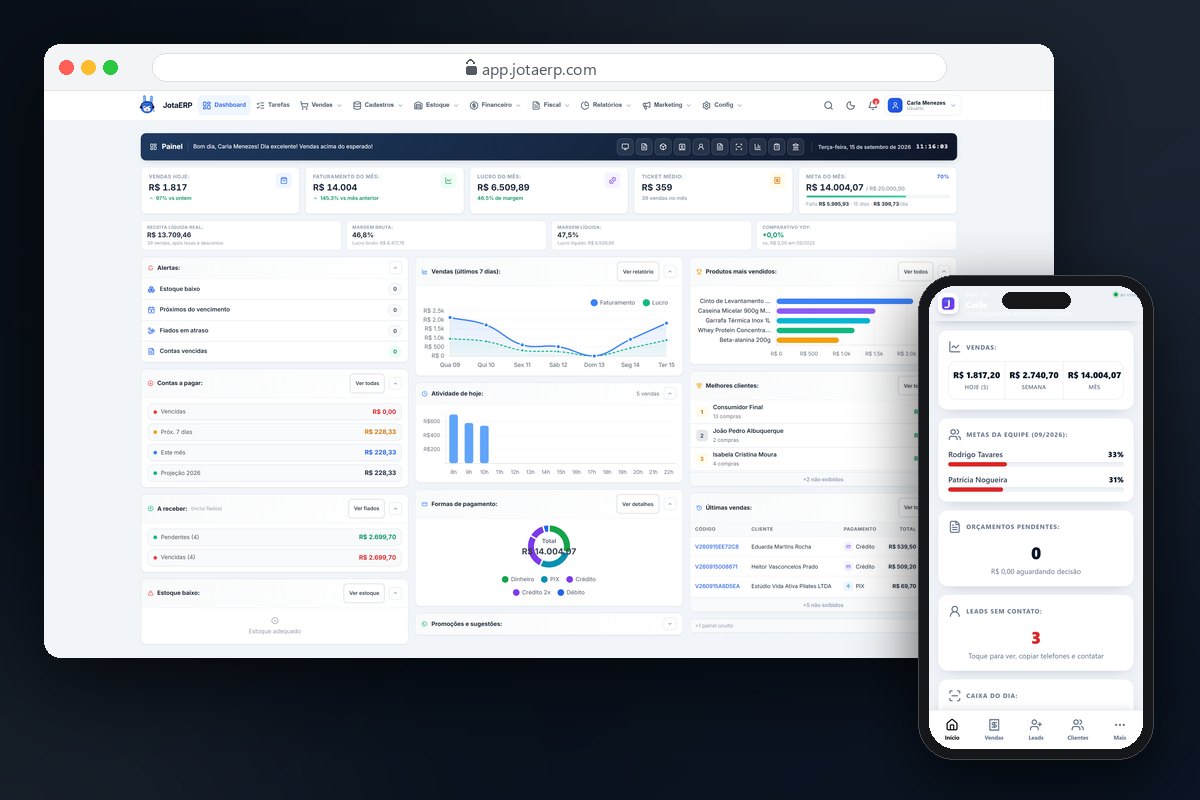The height and width of the screenshot is (800, 1200).
Task: Click the Ver estoque button
Action: click(x=364, y=593)
